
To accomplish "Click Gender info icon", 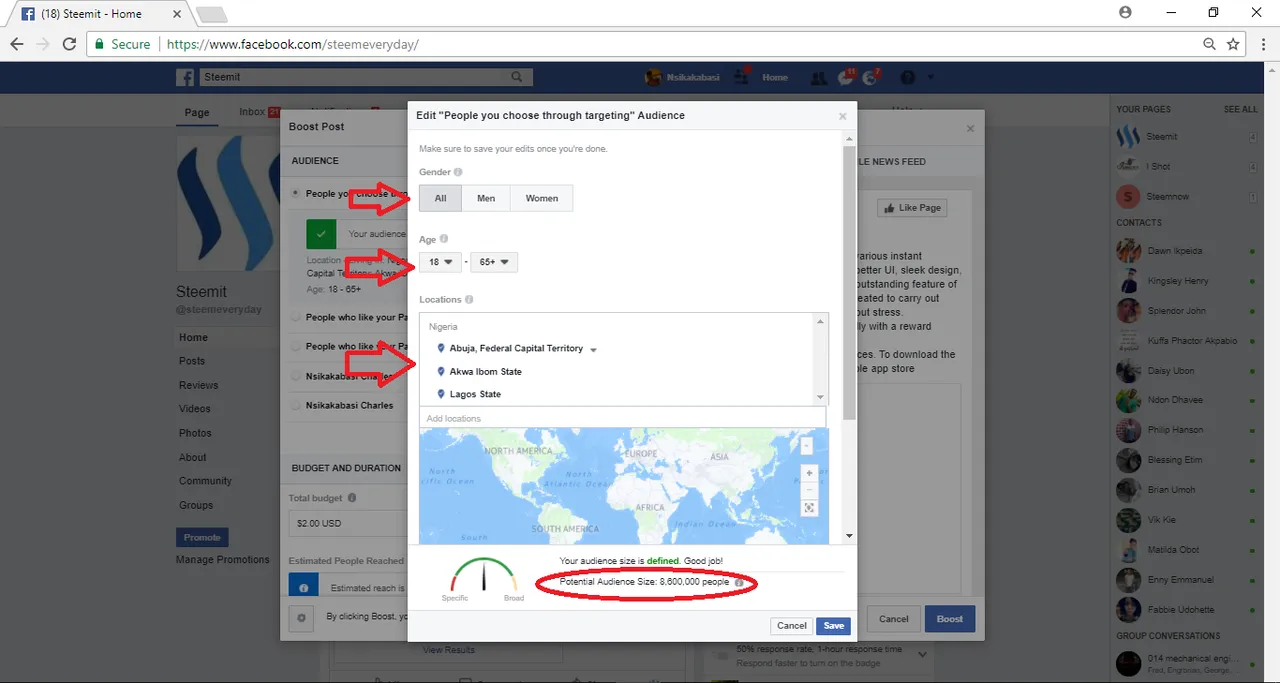I will [458, 172].
